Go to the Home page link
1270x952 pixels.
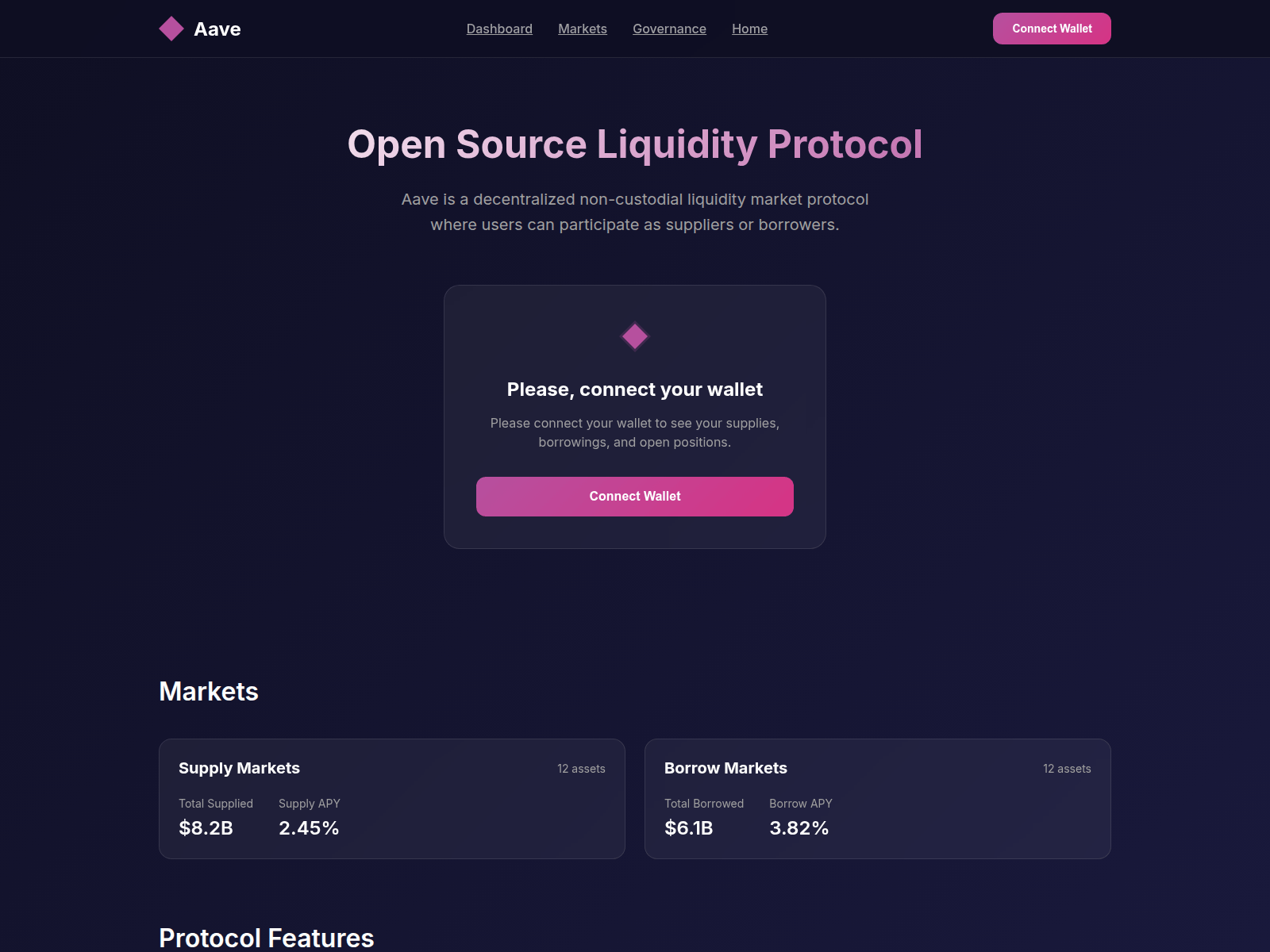[x=749, y=29]
